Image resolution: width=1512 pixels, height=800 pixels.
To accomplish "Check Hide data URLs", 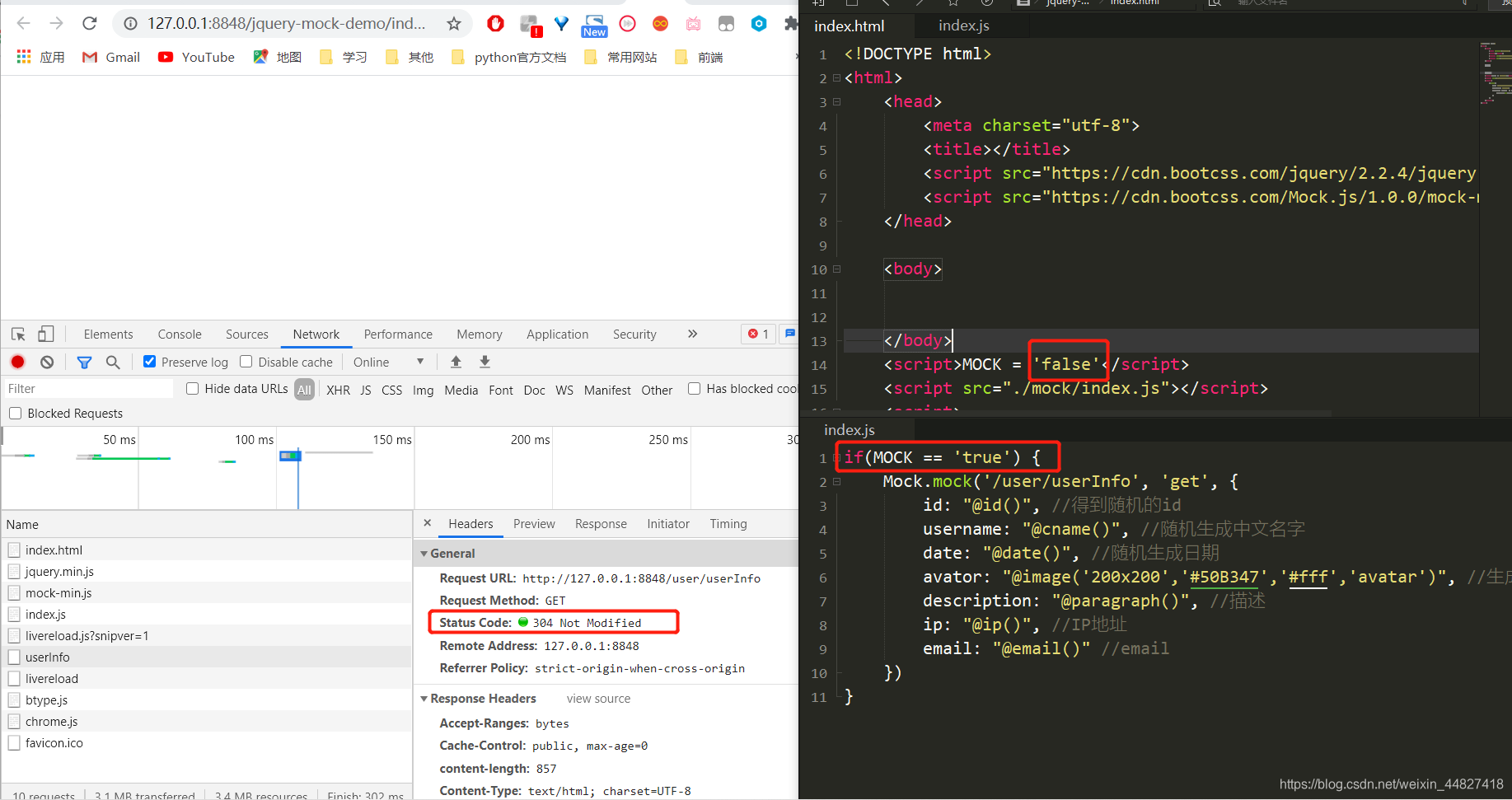I will point(192,389).
